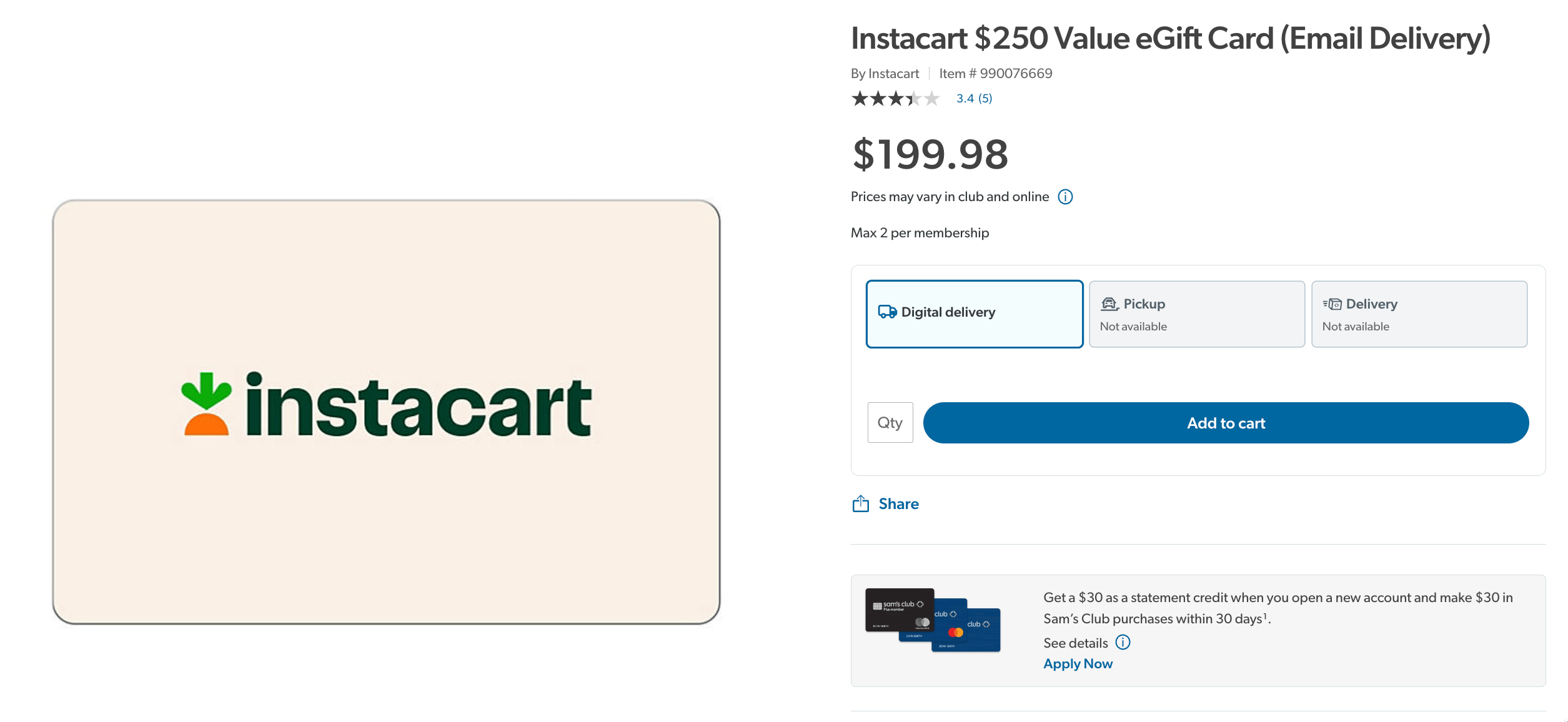1568x722 pixels.
Task: Click the info icon beside See details
Action: pos(1123,642)
